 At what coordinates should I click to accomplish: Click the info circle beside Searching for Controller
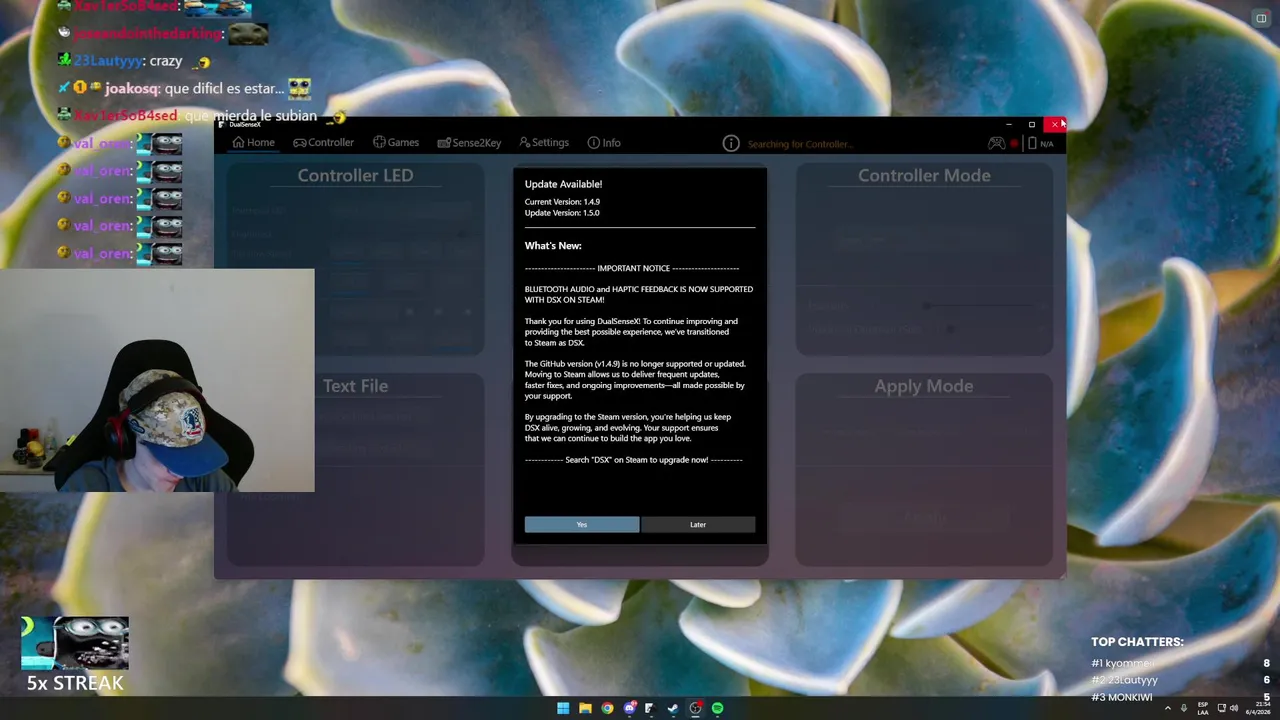[x=731, y=144]
